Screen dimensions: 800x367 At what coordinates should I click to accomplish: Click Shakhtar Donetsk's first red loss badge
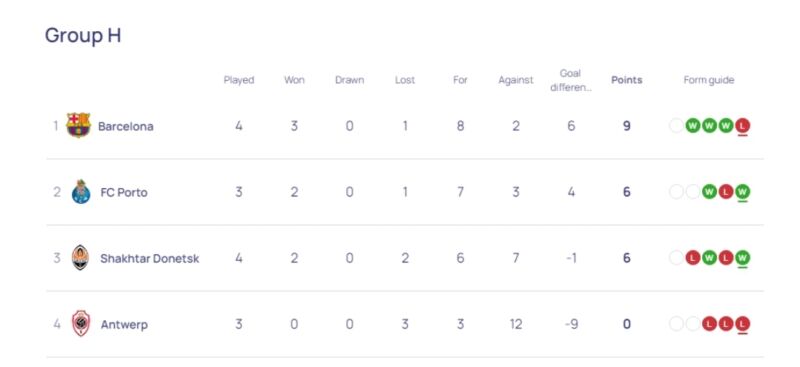pos(693,258)
